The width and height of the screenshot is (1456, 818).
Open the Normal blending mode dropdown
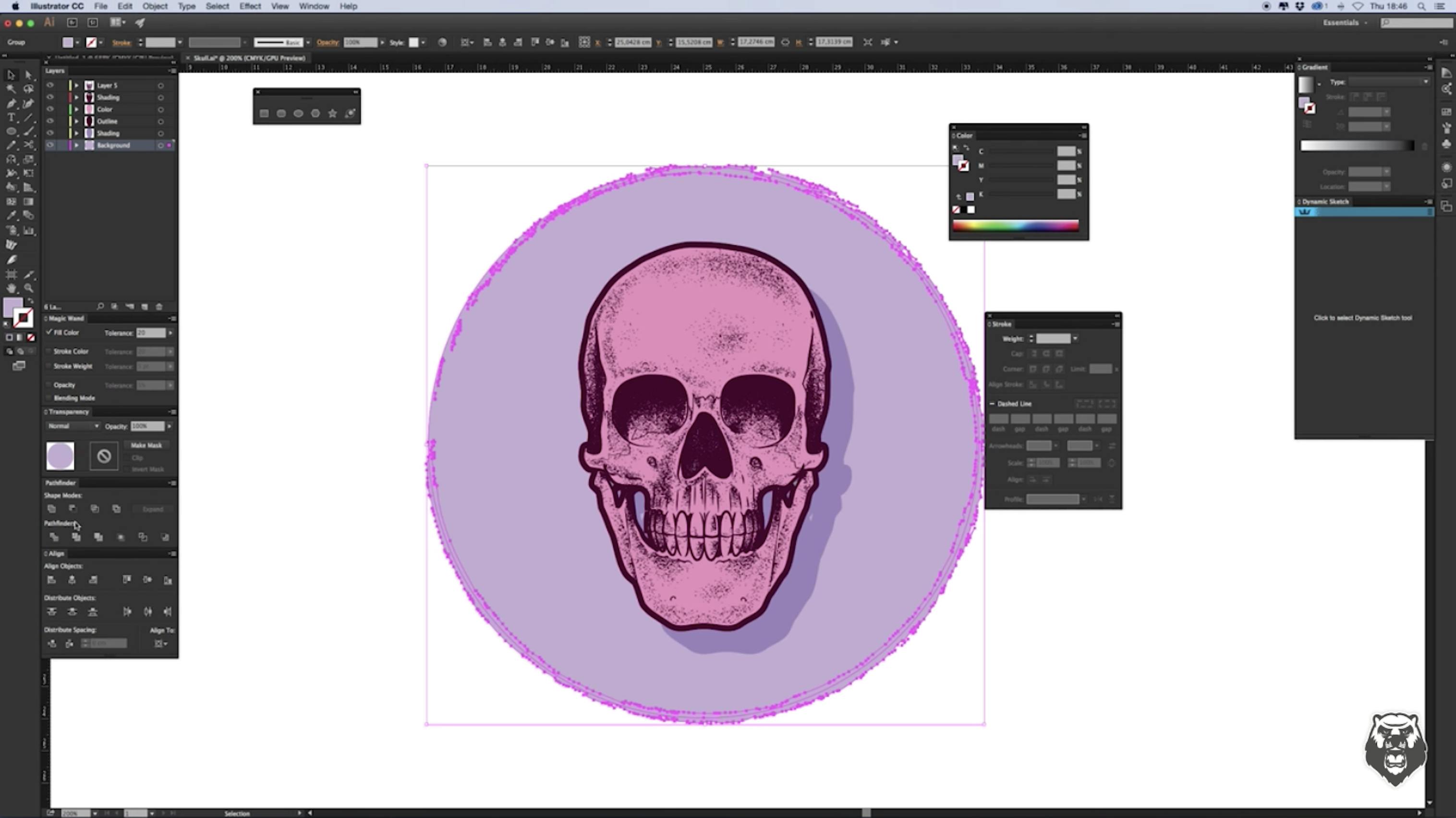(73, 426)
